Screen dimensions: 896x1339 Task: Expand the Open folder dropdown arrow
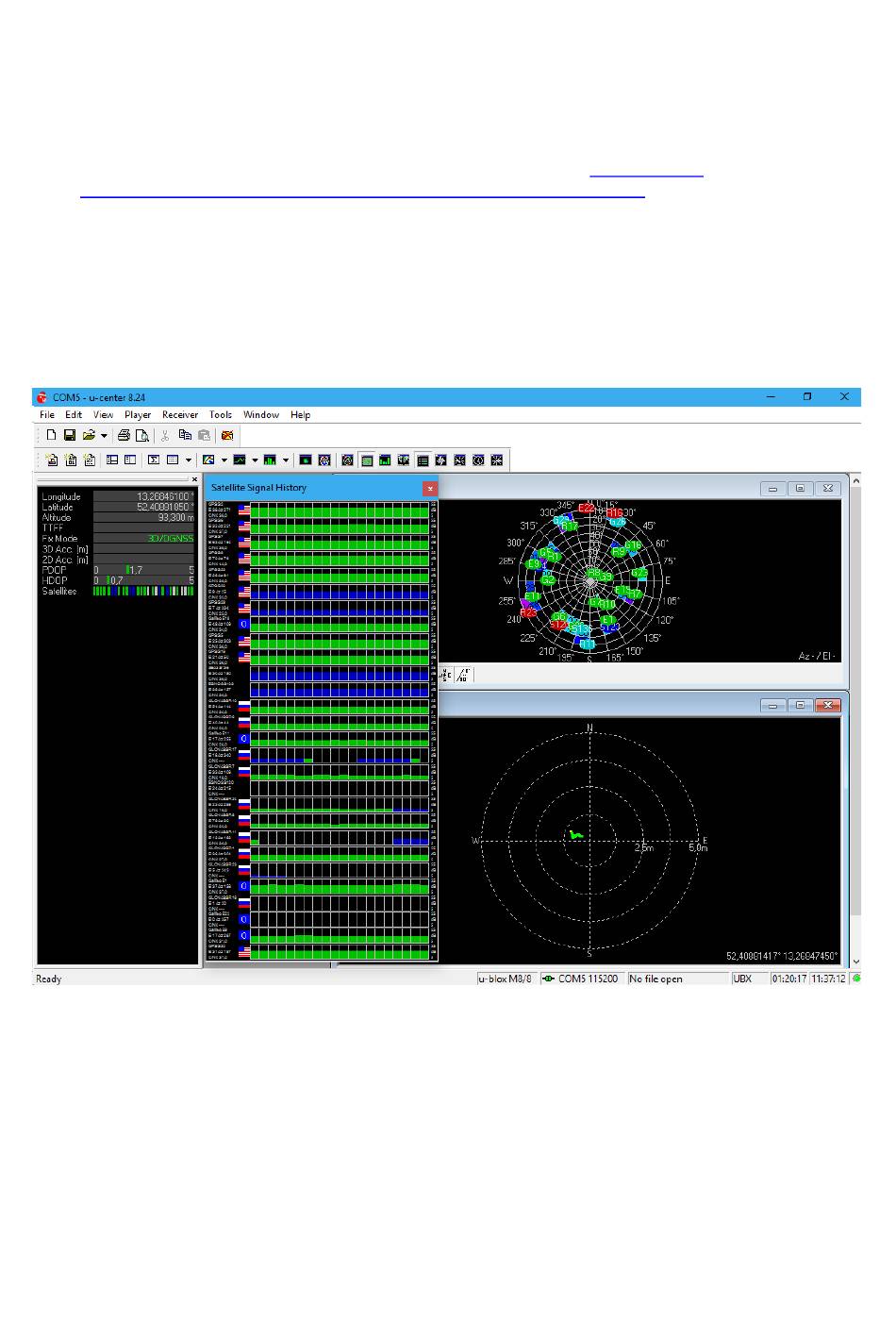coord(104,436)
